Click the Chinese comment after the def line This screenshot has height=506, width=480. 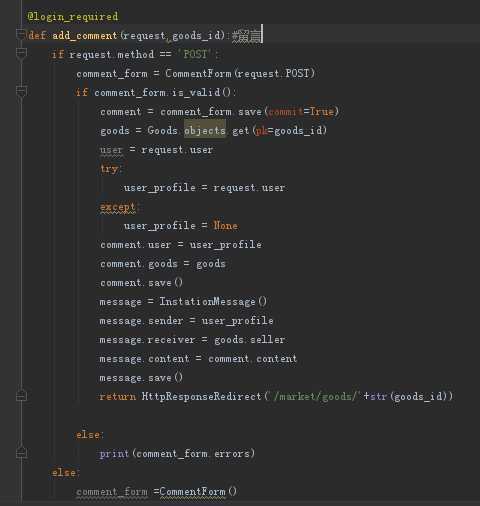click(246, 36)
